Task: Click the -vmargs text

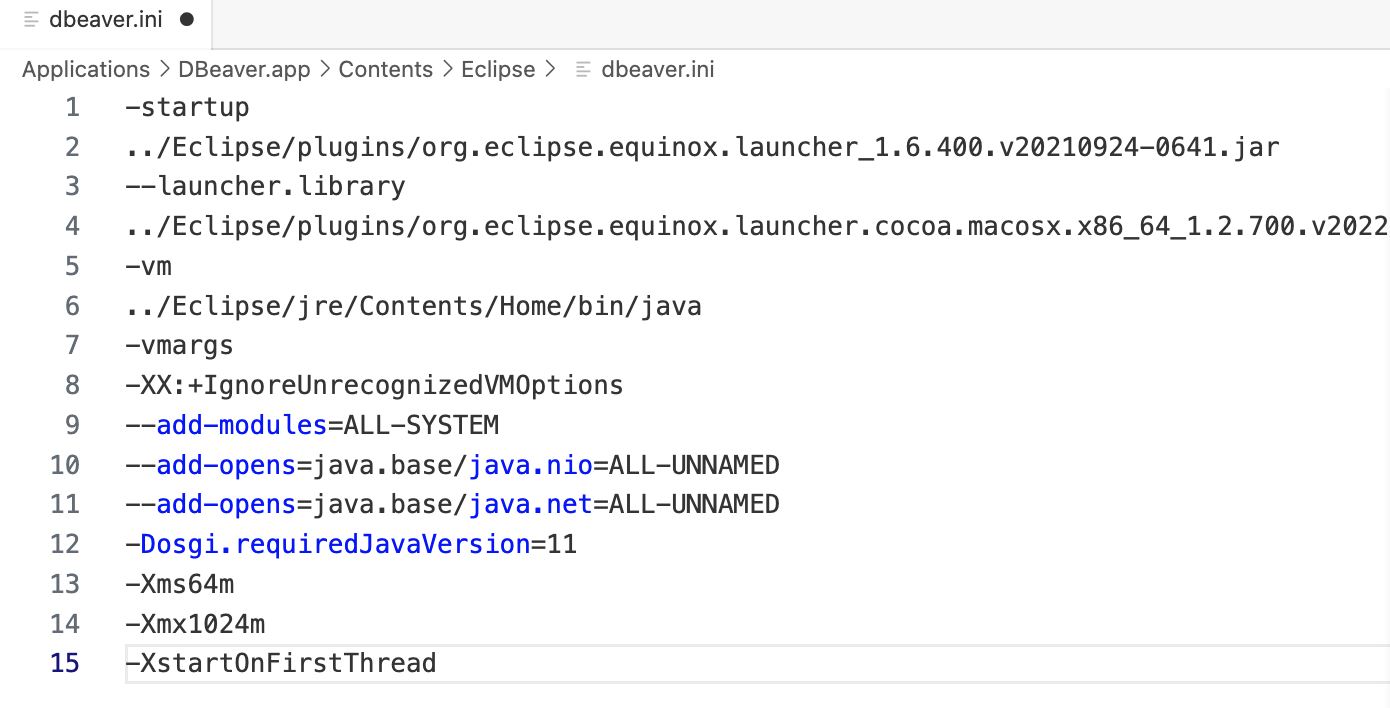Action: [x=180, y=345]
